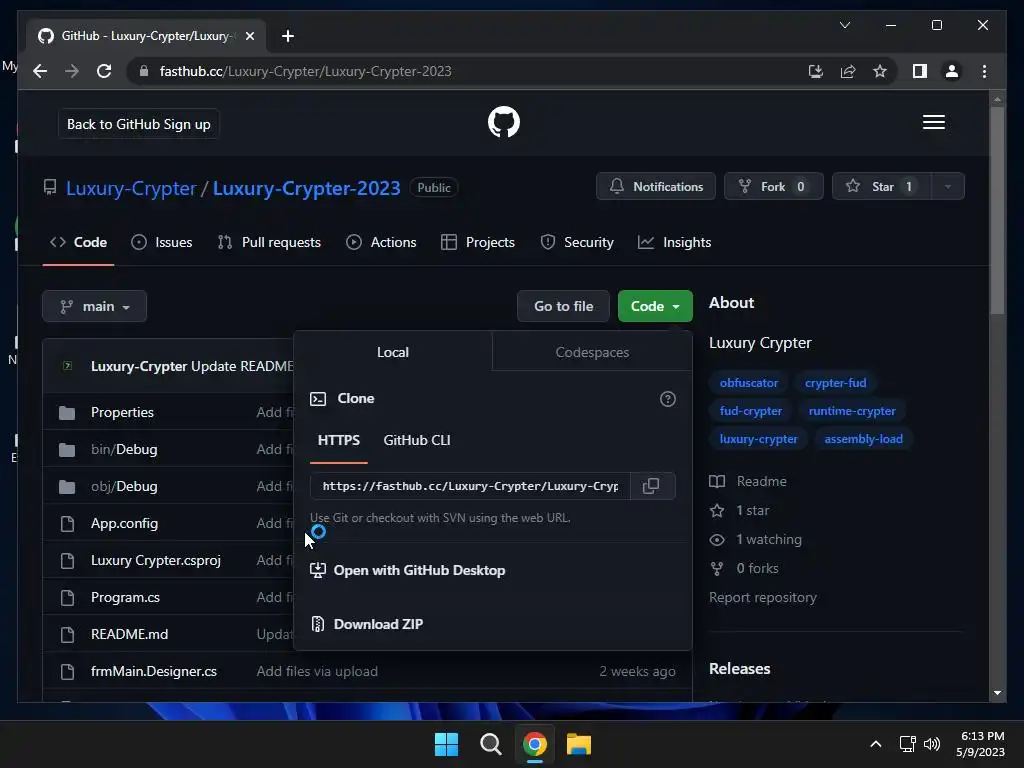Click Open with GitHub Desktop
This screenshot has width=1024, height=768.
pos(408,571)
